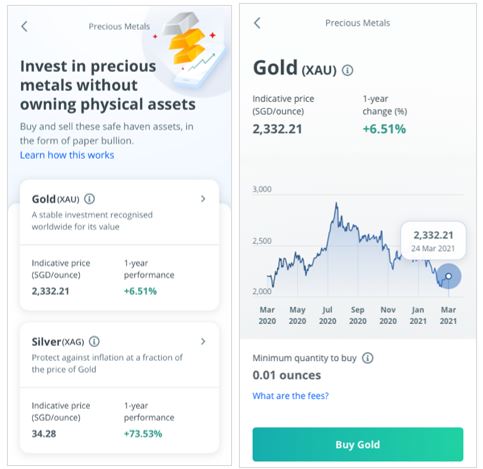This screenshot has height=469, width=483.
Task: Tap gold and silver bars illustration
Action: coord(188,46)
